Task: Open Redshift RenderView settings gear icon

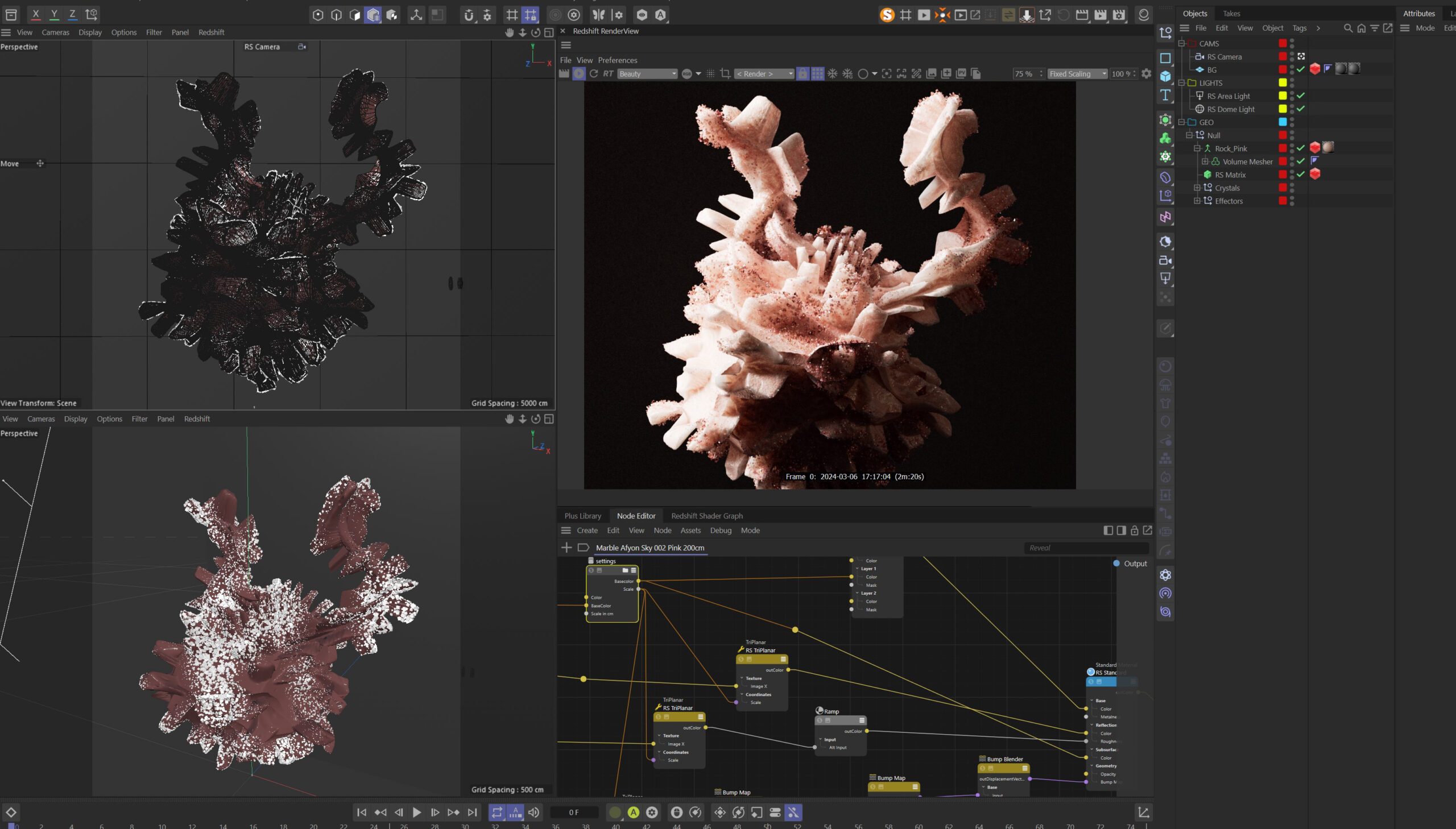Action: point(1145,73)
